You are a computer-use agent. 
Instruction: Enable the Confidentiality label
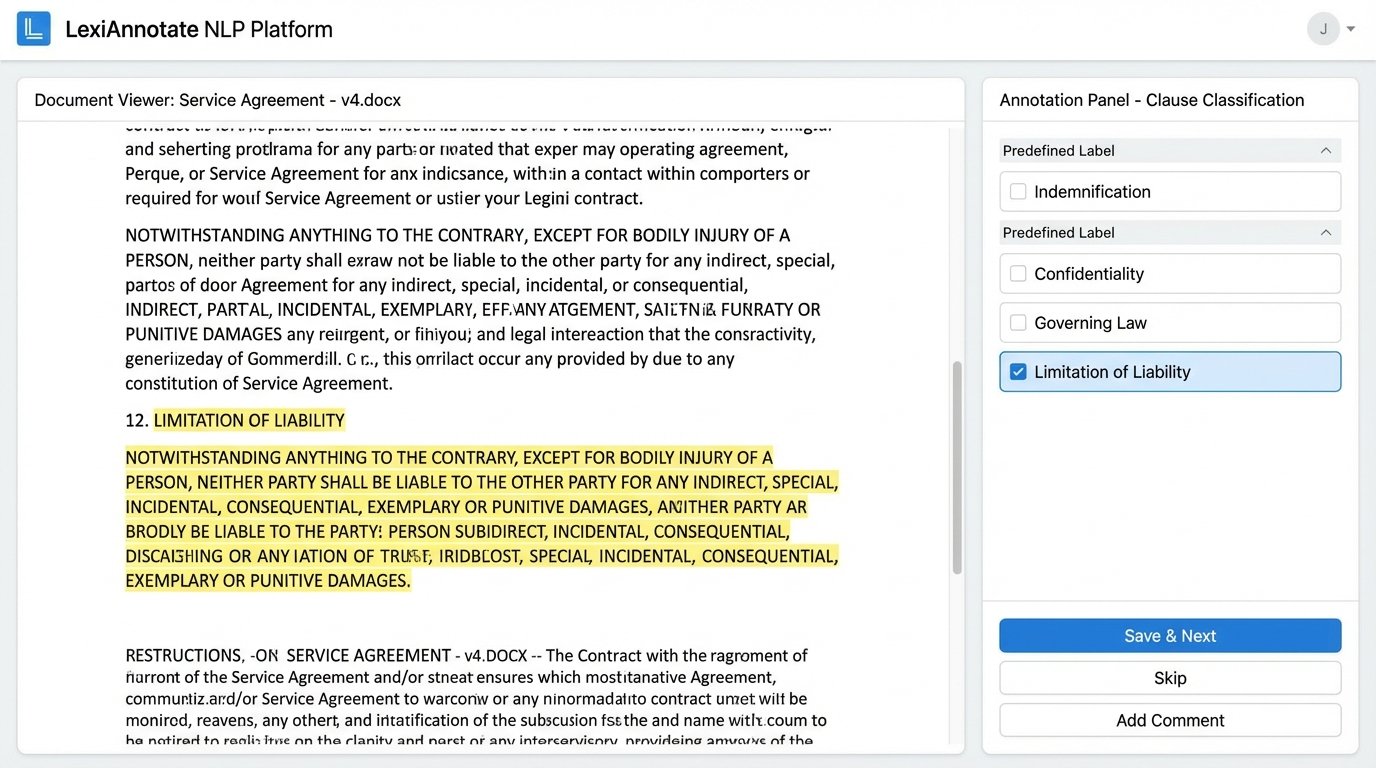point(1019,273)
